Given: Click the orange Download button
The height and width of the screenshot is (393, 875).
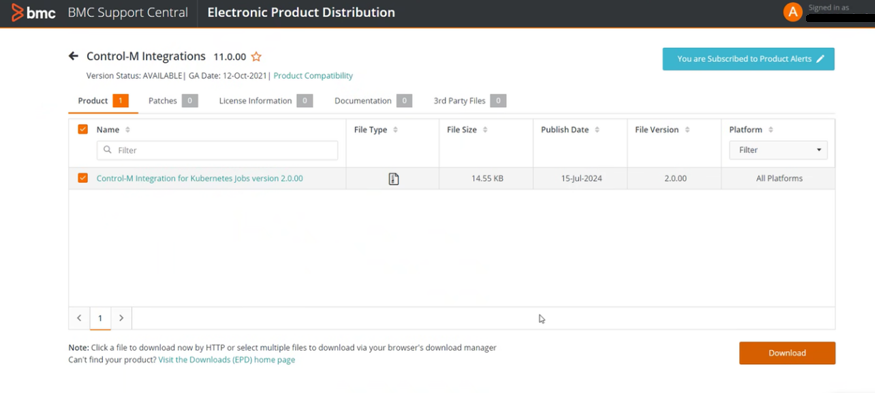Looking at the screenshot, I should [x=787, y=353].
